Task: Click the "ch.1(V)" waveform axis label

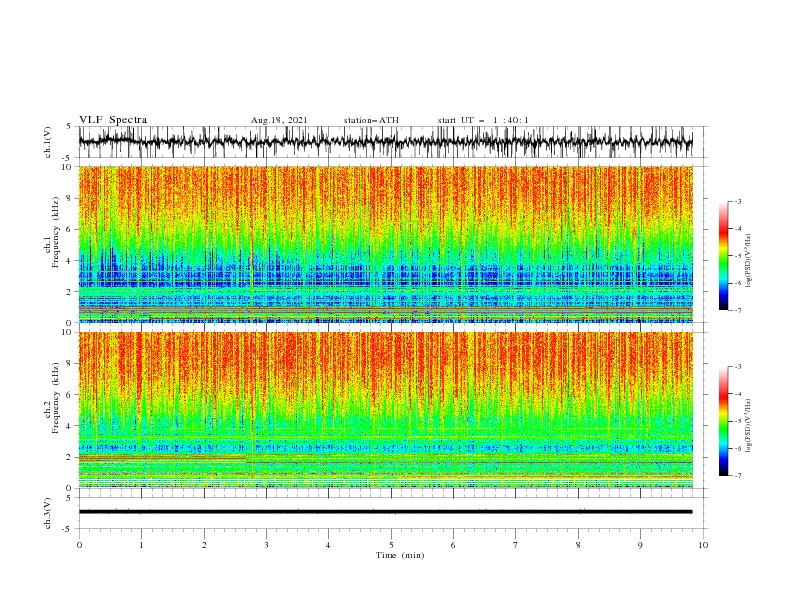Action: click(48, 142)
